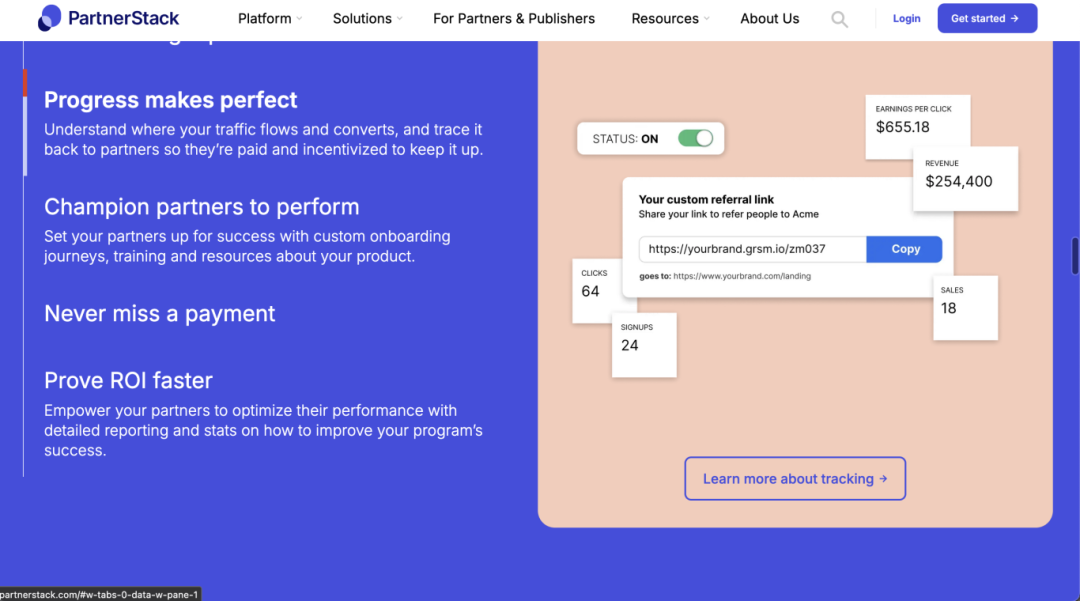Screen dimensions: 1080x601
Task: Click the page scrollbar thumb
Action: click(x=1075, y=256)
